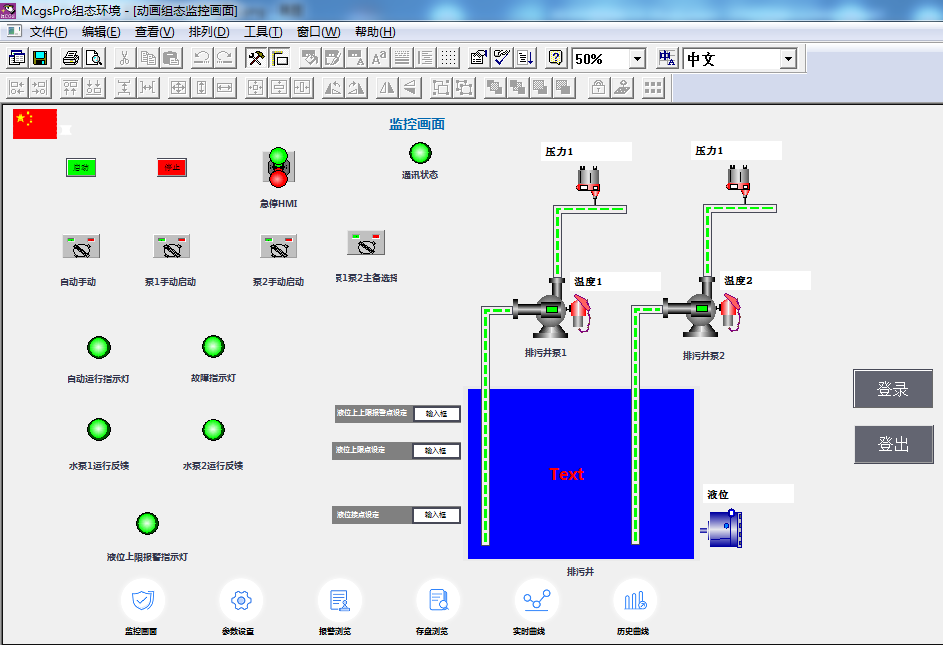打开底部的参数设置图标
Screen dimensions: 943x645
tap(241, 598)
